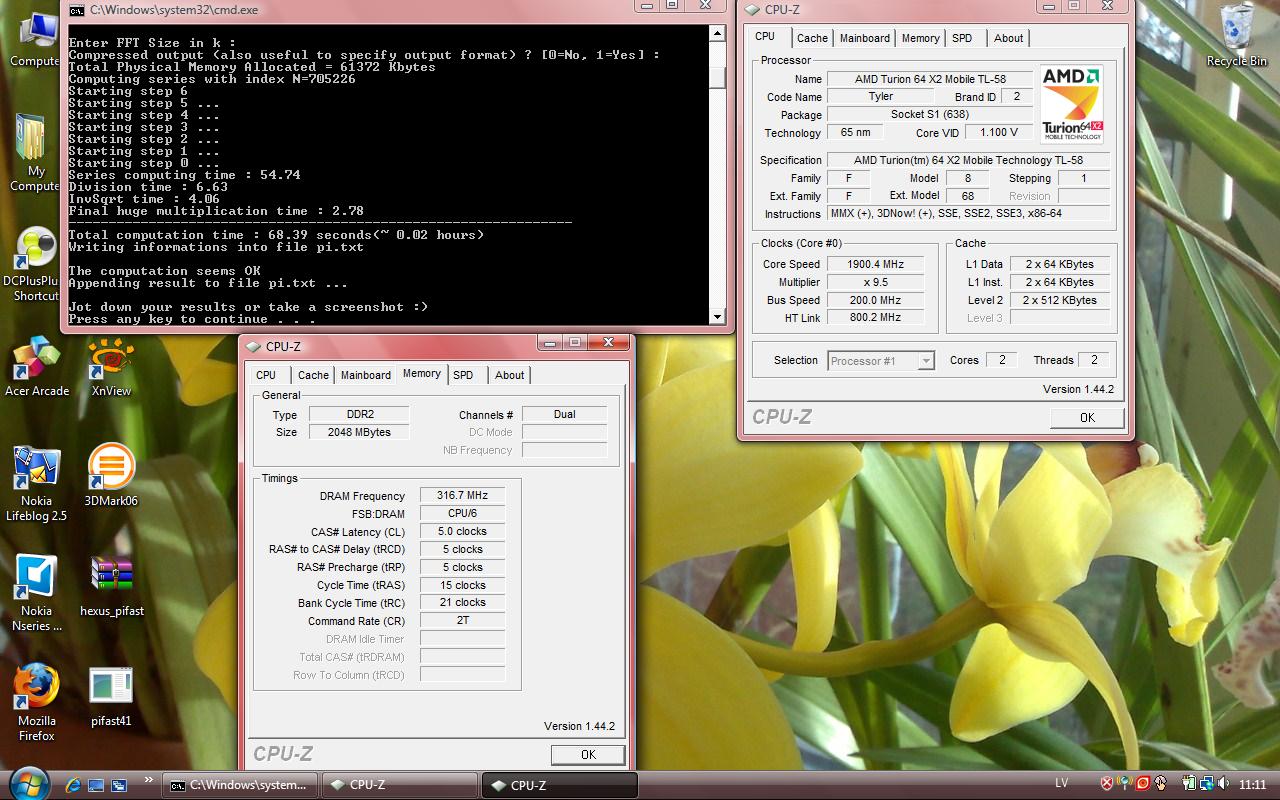The image size is (1280, 800).
Task: Click the Multiplier value x 9.5
Action: tap(875, 282)
